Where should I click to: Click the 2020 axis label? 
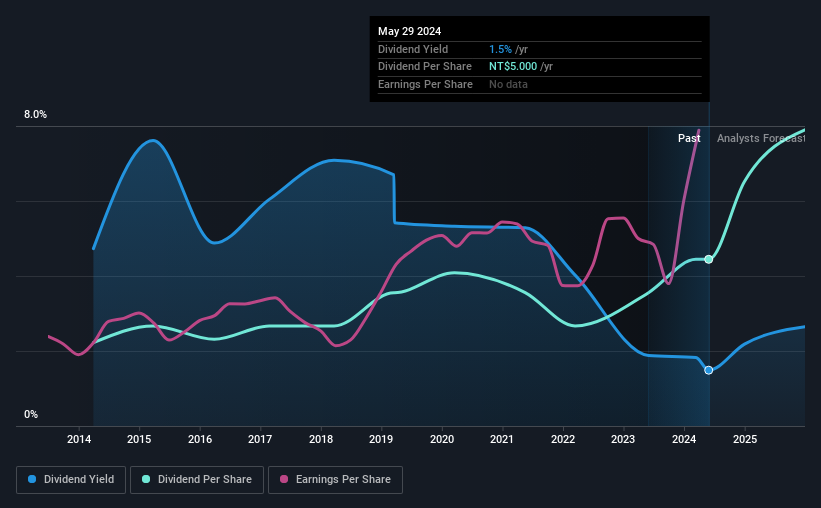(x=442, y=439)
